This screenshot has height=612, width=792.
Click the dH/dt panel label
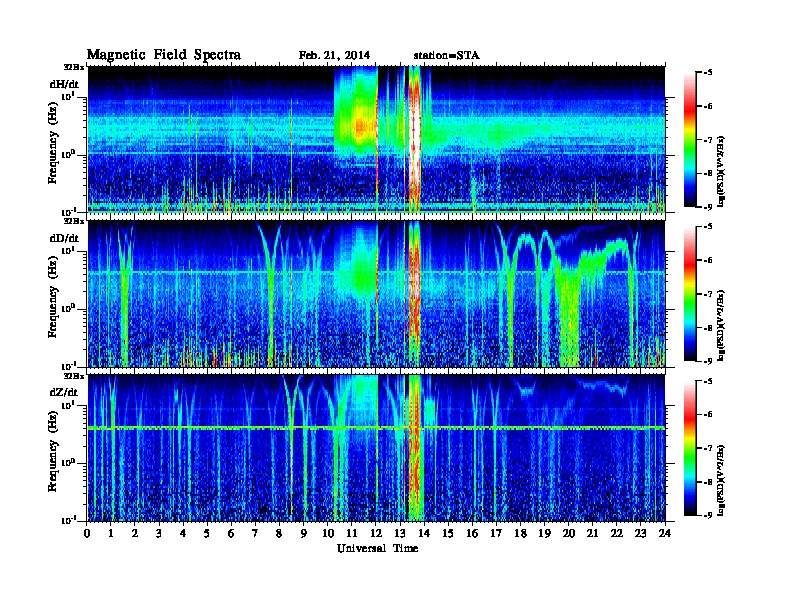point(64,84)
